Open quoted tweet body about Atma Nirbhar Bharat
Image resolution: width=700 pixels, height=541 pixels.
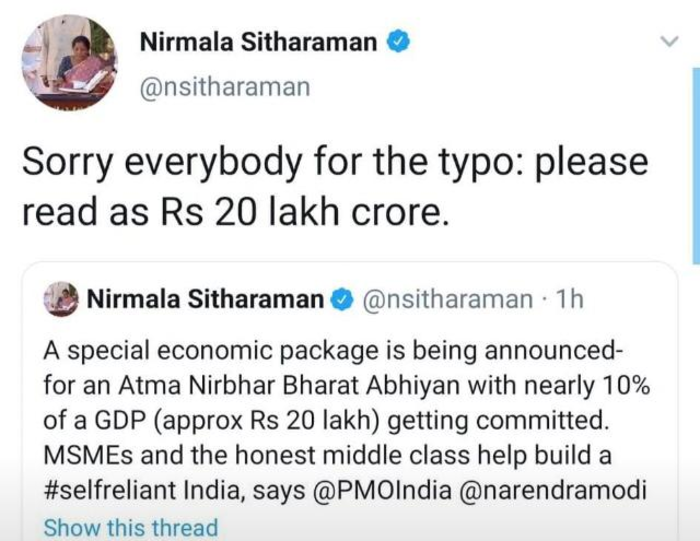click(346, 420)
